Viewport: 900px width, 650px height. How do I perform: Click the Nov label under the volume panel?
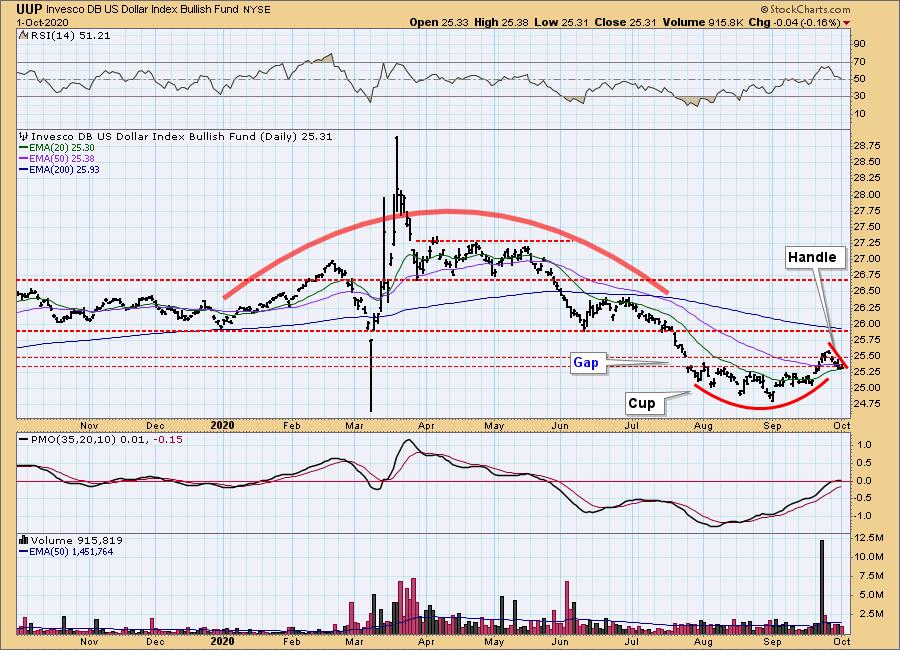tap(89, 642)
